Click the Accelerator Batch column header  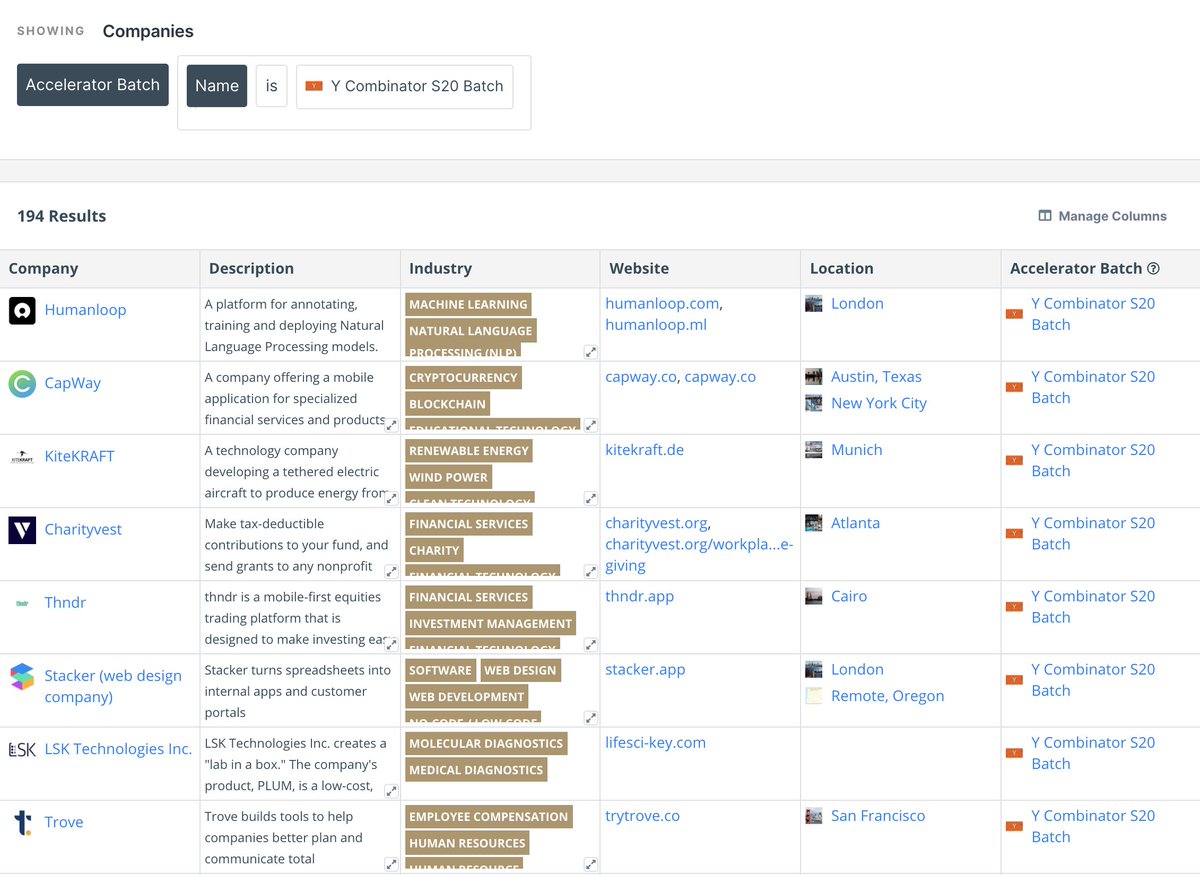(1100, 268)
